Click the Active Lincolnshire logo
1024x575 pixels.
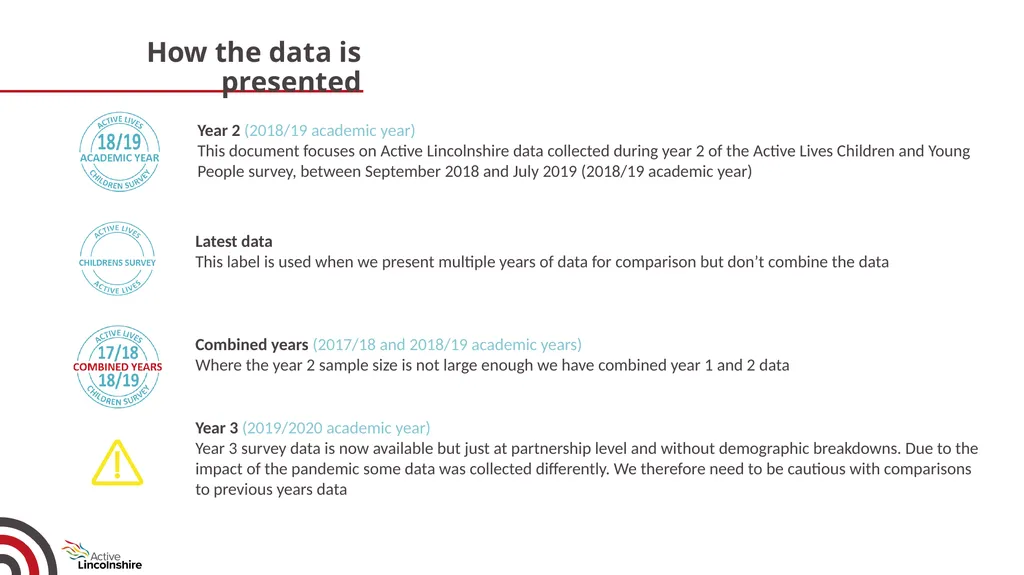[x=102, y=555]
